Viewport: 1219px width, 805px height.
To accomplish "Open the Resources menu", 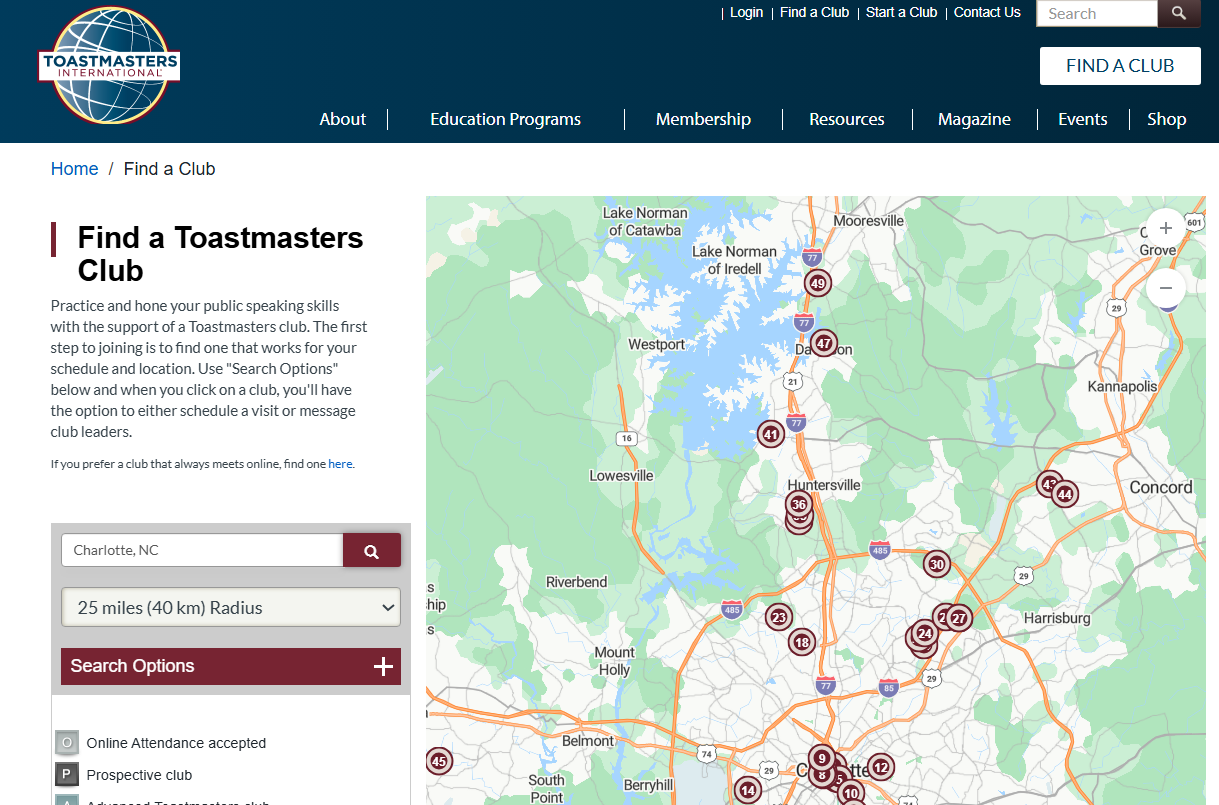I will pos(846,119).
